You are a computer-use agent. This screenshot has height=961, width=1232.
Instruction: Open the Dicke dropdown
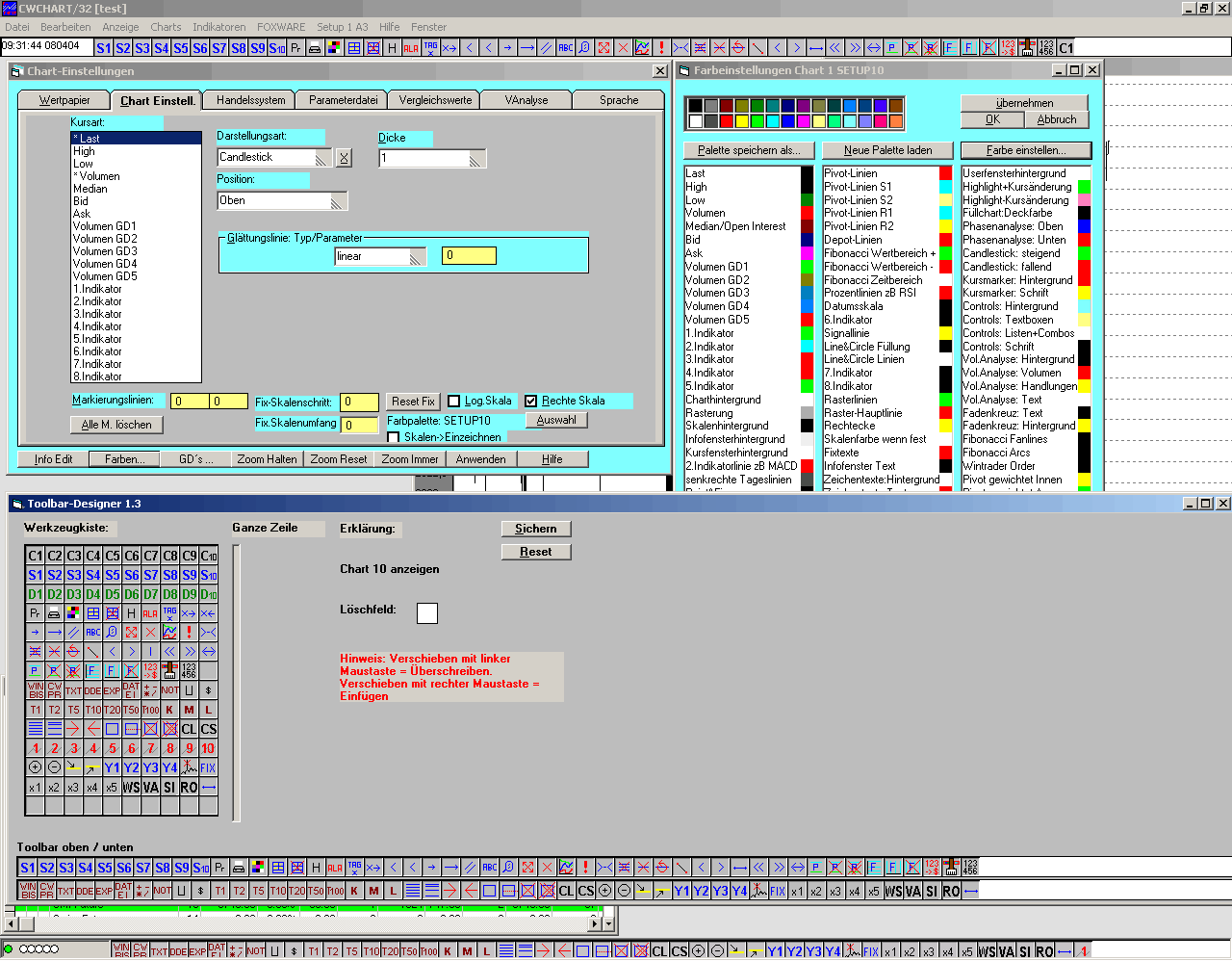pos(476,159)
